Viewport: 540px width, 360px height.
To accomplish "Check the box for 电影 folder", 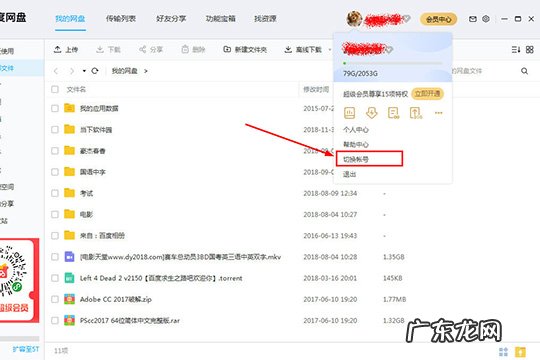I will click(55, 215).
